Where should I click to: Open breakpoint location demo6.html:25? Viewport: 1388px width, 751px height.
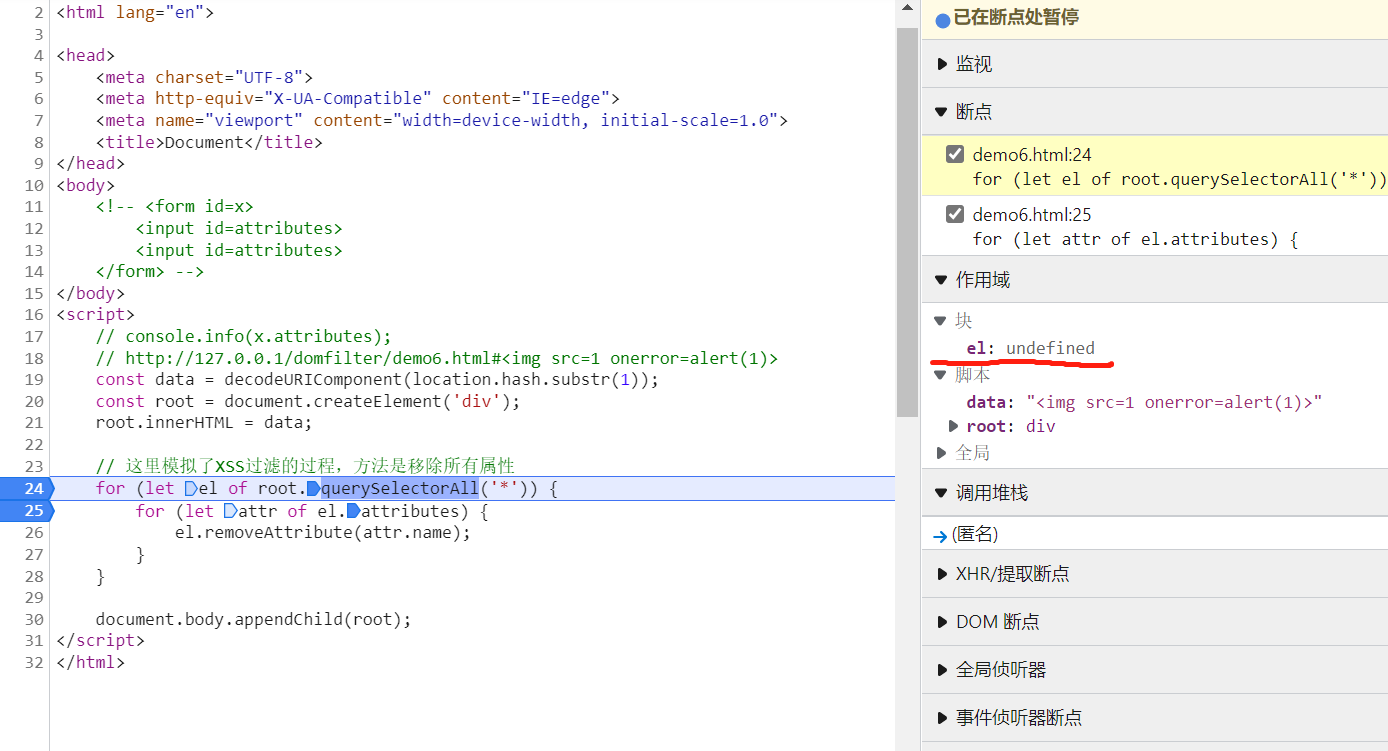(1032, 214)
